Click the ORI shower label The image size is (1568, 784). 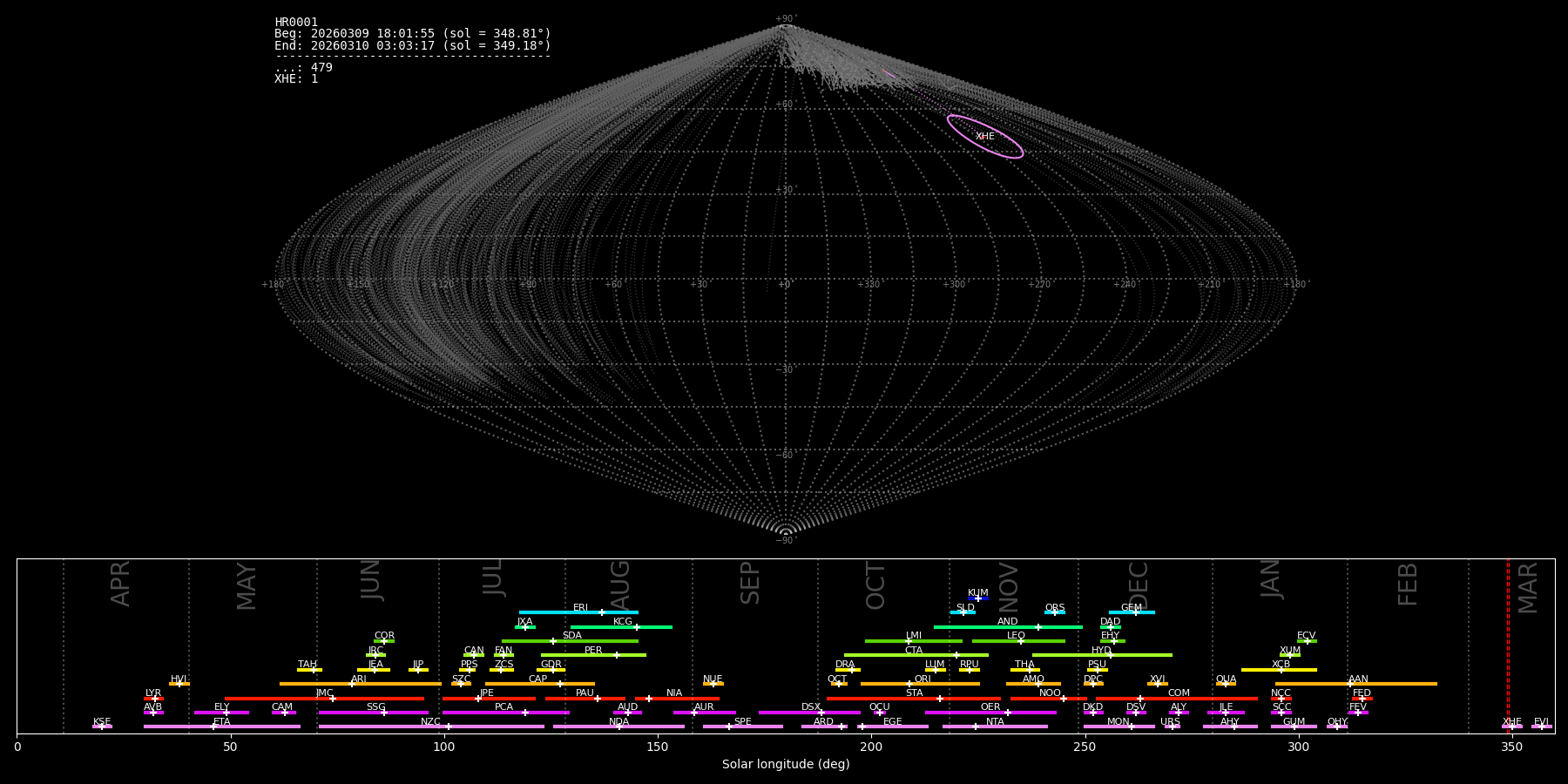click(x=923, y=679)
